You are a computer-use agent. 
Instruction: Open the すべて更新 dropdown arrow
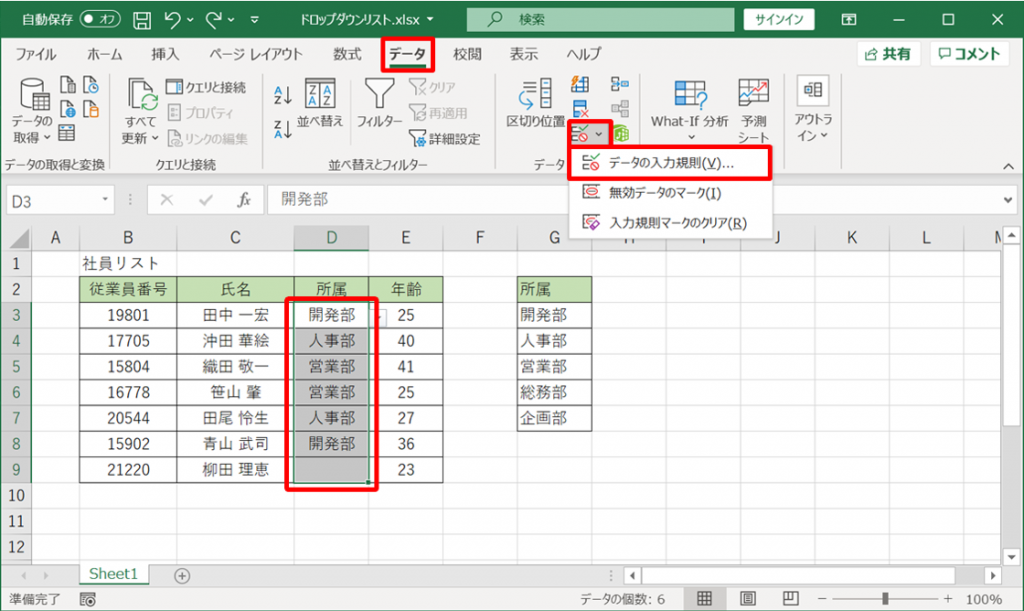click(x=155, y=138)
